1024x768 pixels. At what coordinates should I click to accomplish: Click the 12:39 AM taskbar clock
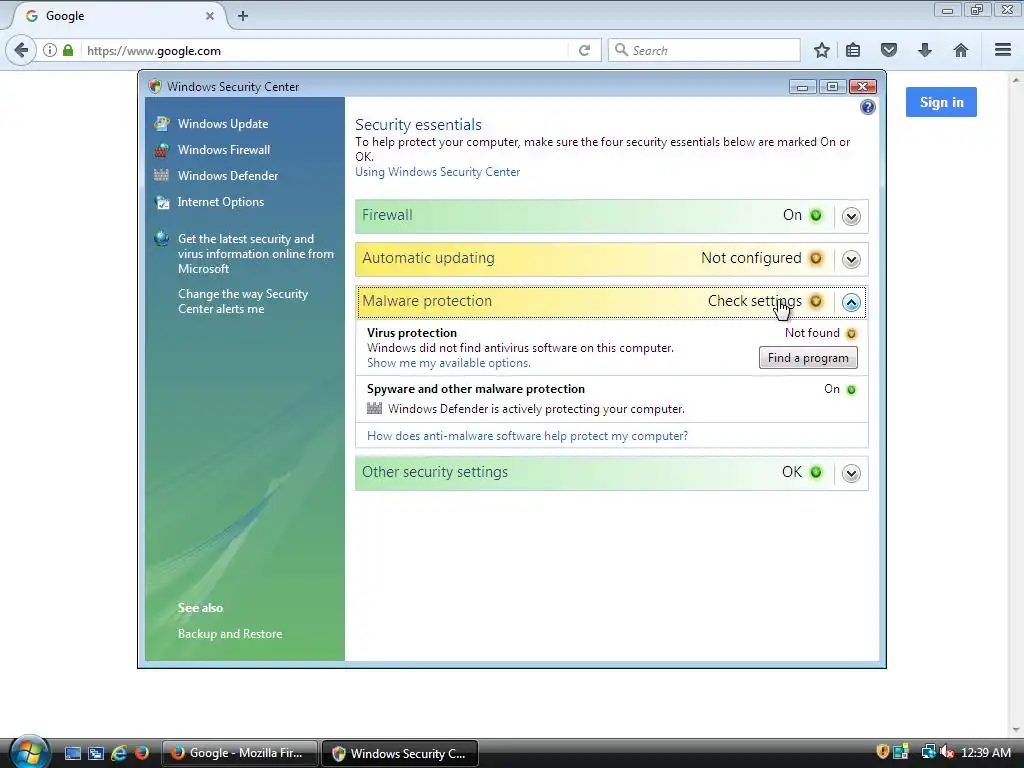point(986,752)
